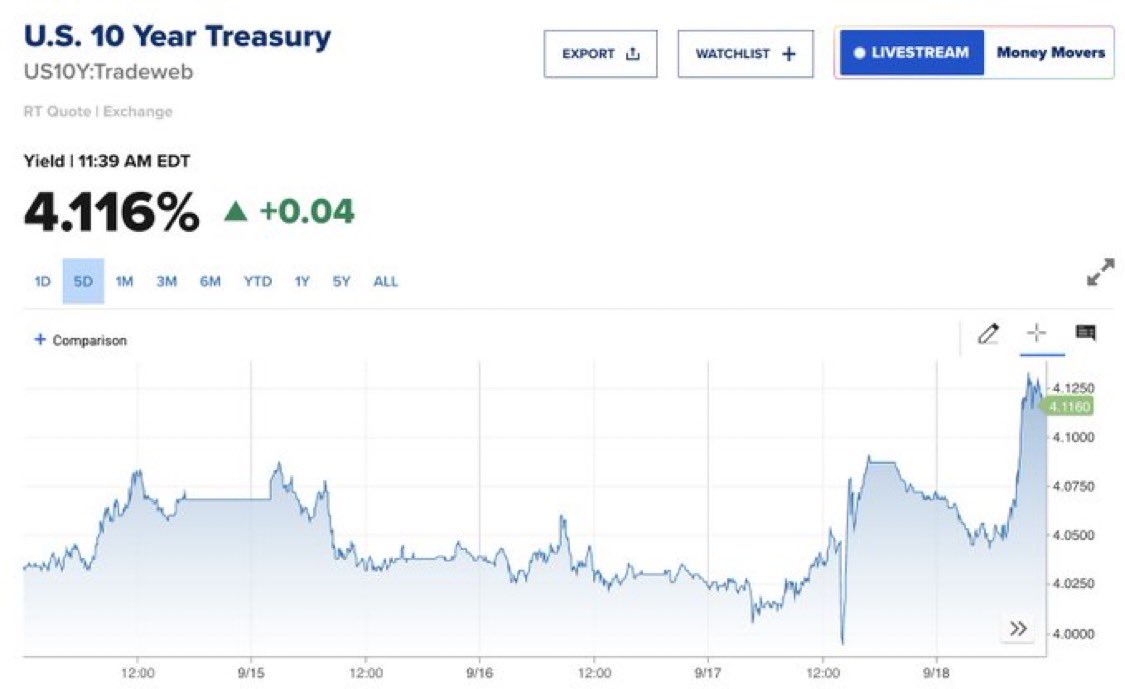Image resolution: width=1125 pixels, height=689 pixels.
Task: Click the plus icon beside Comparison
Action: click(40, 340)
